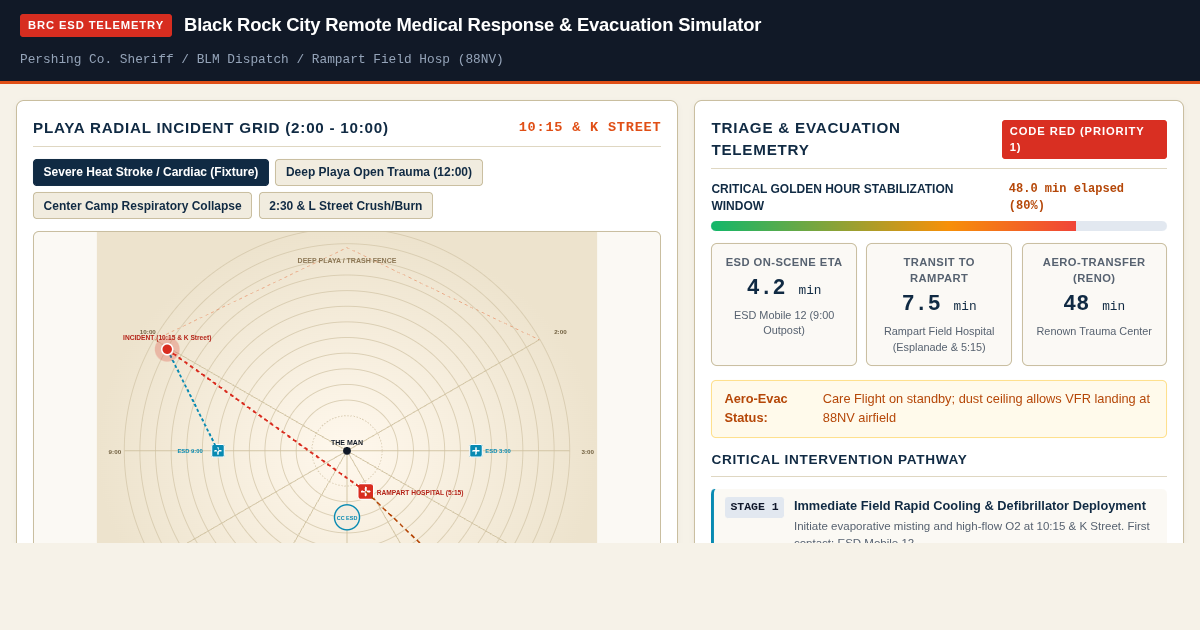Click the '48.0 min elapsed (80%)' text
The height and width of the screenshot is (630, 1200).
1066,197
